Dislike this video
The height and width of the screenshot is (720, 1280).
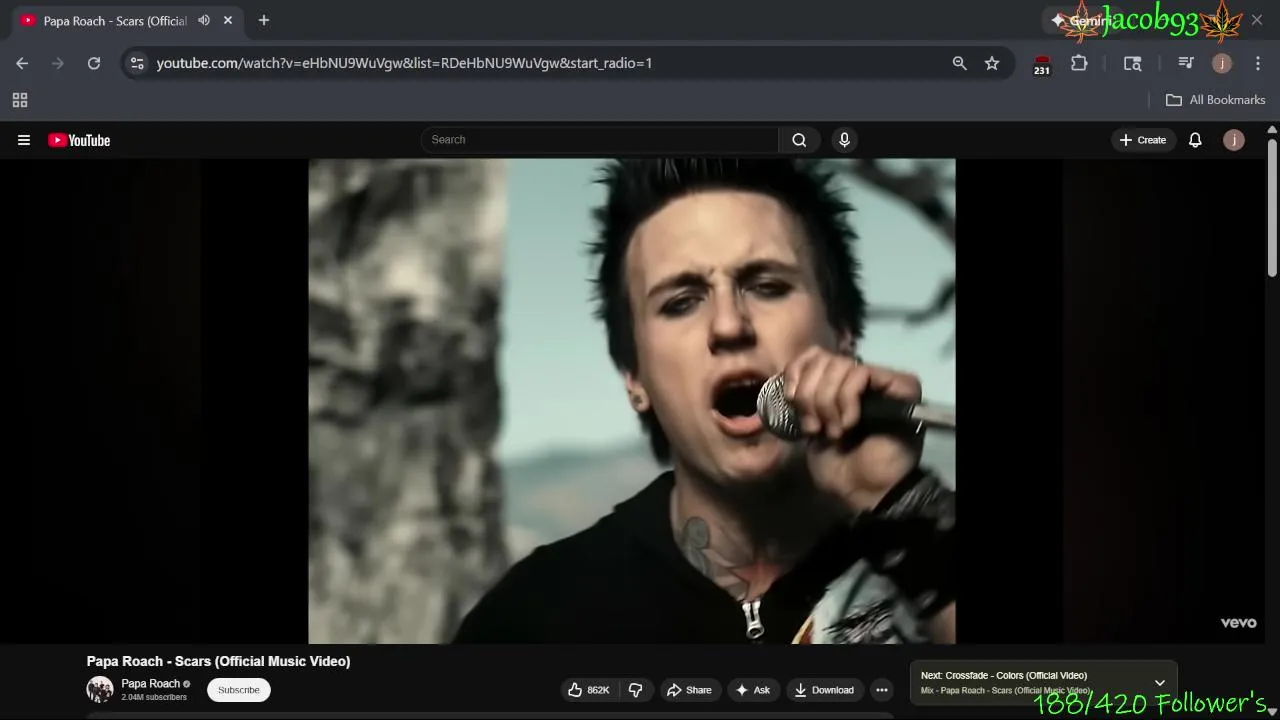(635, 690)
